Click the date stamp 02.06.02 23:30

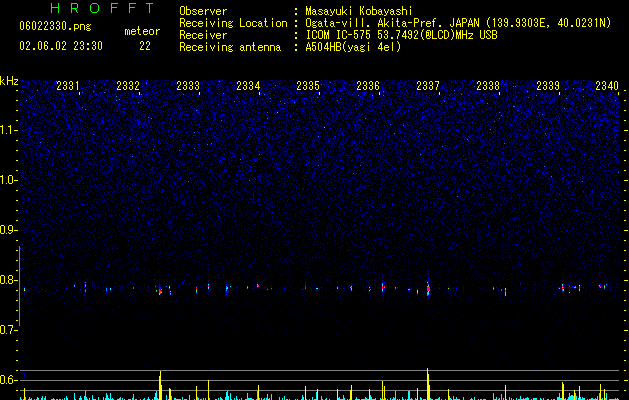tap(61, 46)
